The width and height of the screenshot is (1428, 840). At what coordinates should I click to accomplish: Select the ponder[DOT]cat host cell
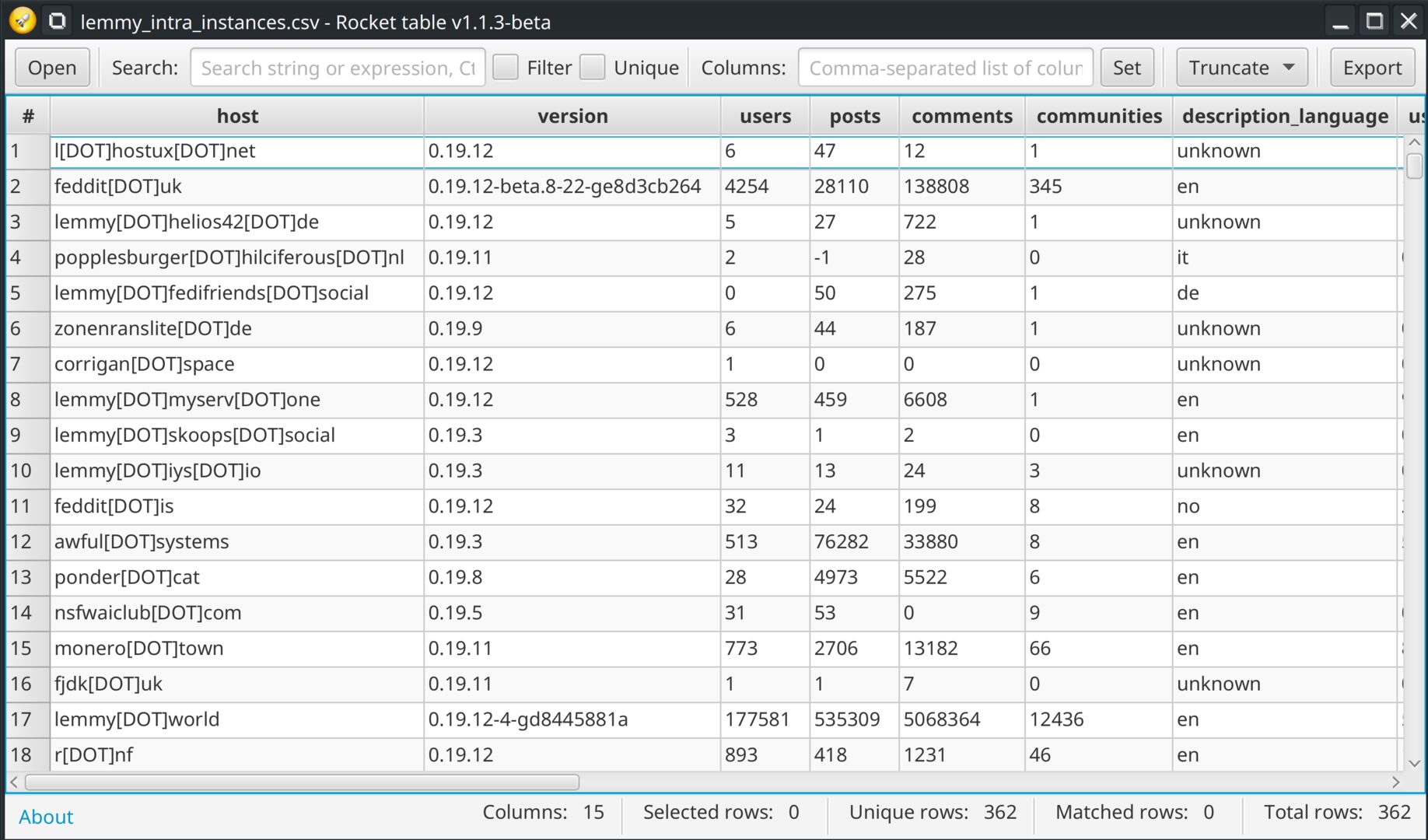237,577
